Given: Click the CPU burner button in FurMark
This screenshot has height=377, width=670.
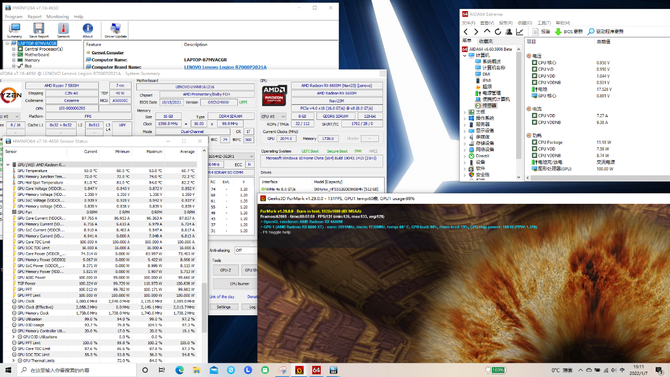Looking at the screenshot, I should click(239, 283).
